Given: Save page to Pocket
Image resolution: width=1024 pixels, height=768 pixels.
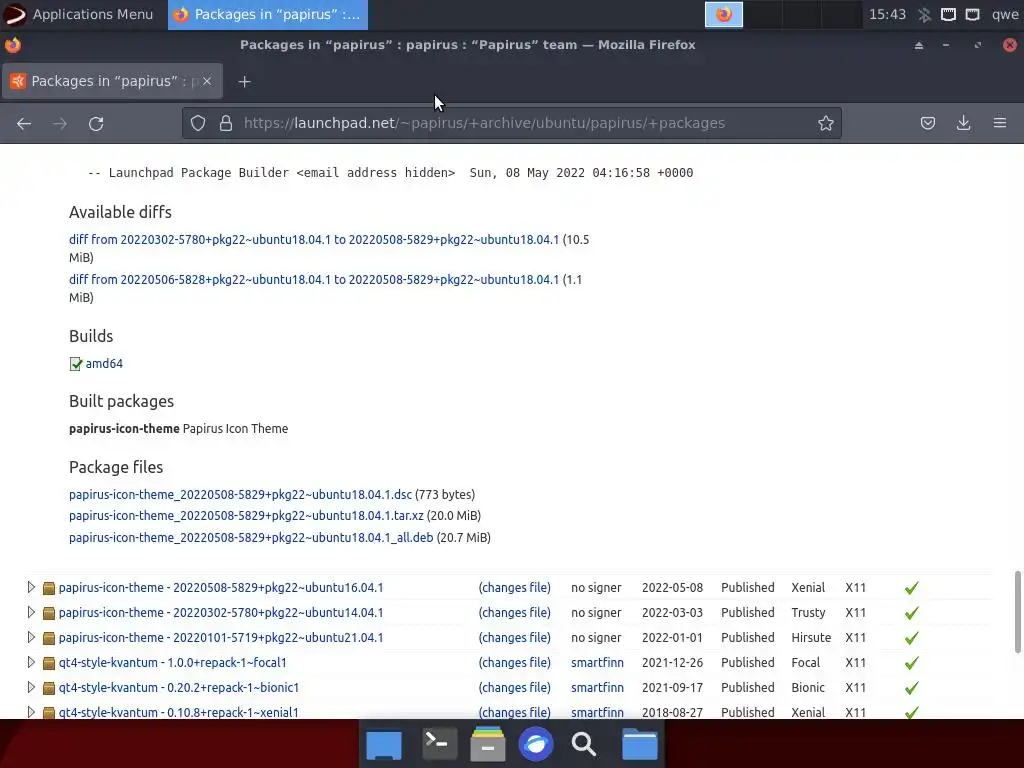Looking at the screenshot, I should pos(927,123).
